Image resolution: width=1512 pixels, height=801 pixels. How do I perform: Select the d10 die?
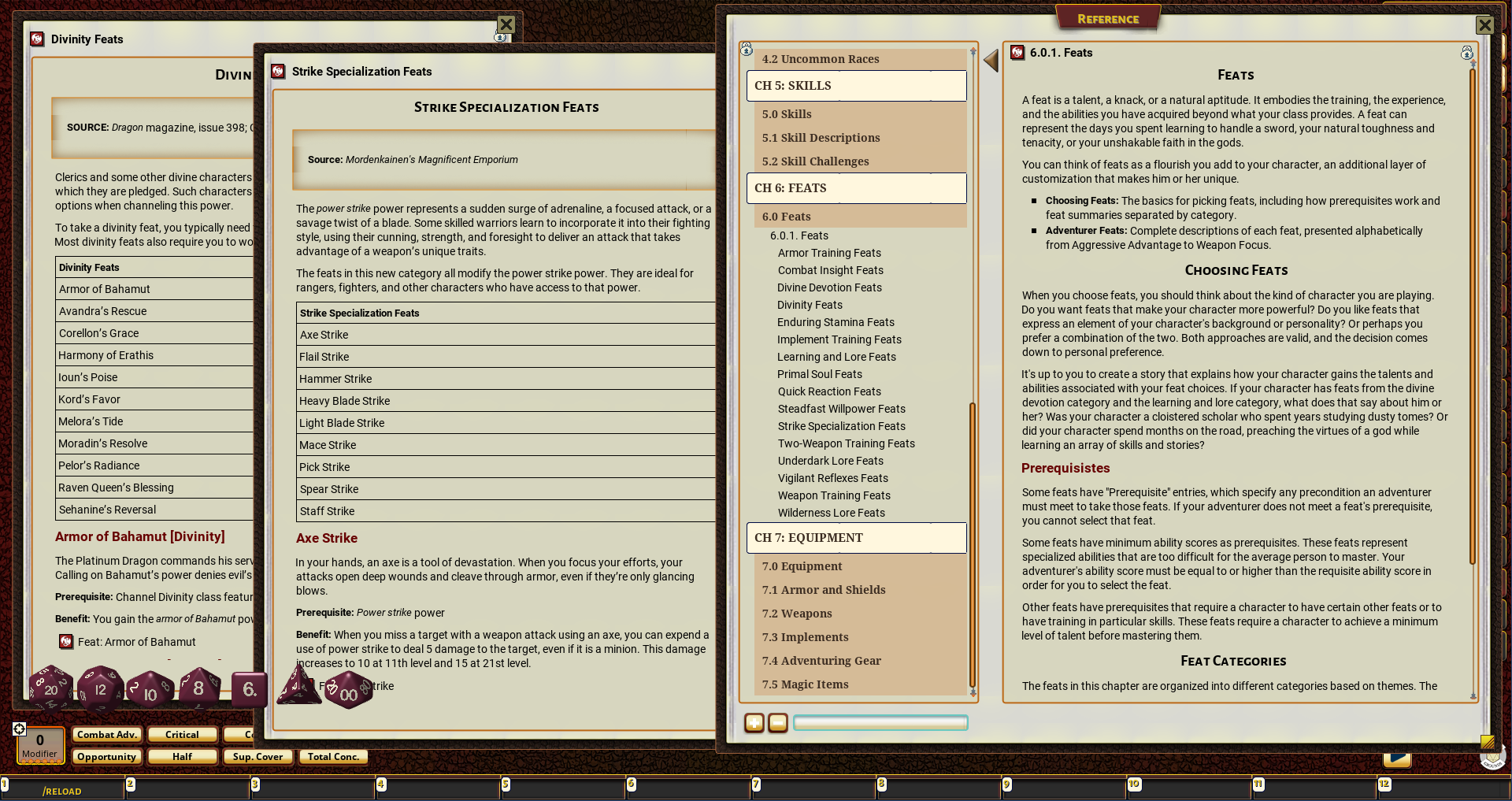[x=150, y=691]
